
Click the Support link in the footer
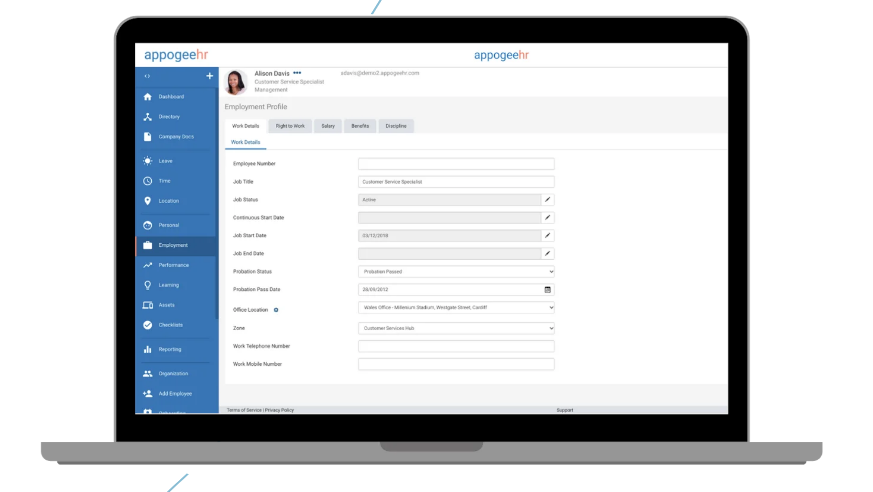pyautogui.click(x=565, y=410)
